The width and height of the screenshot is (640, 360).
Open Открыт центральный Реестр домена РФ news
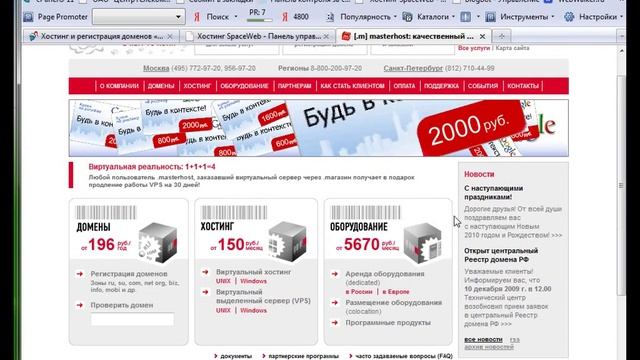pyautogui.click(x=501, y=255)
